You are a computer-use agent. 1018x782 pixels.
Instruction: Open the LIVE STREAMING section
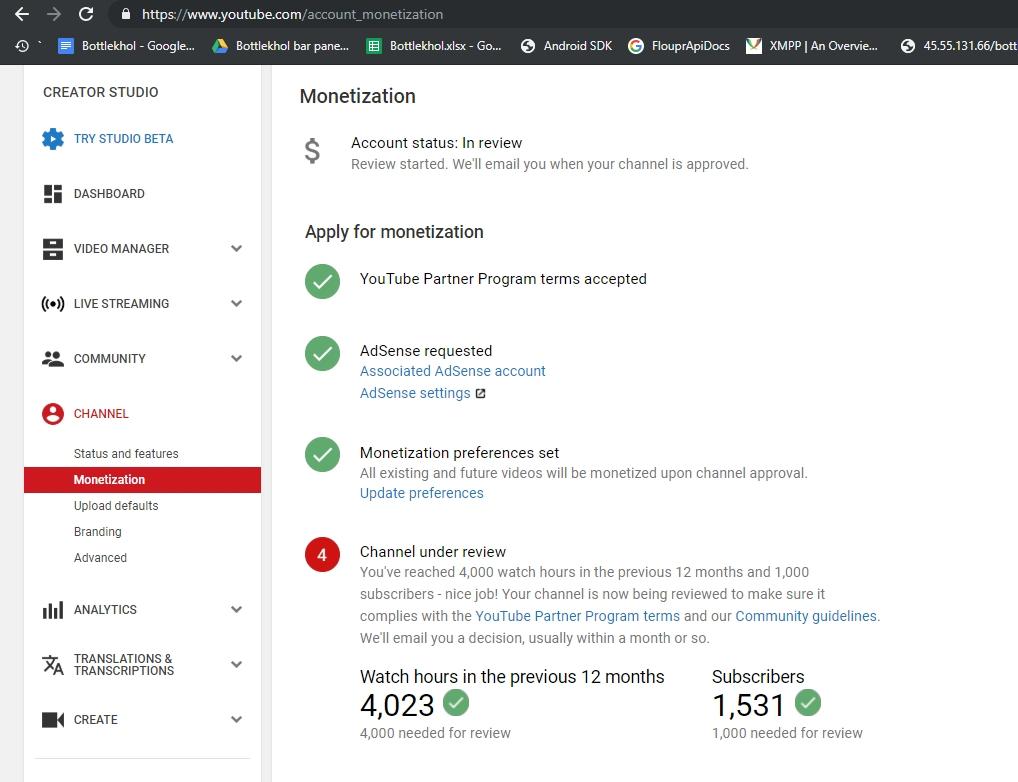click(121, 303)
